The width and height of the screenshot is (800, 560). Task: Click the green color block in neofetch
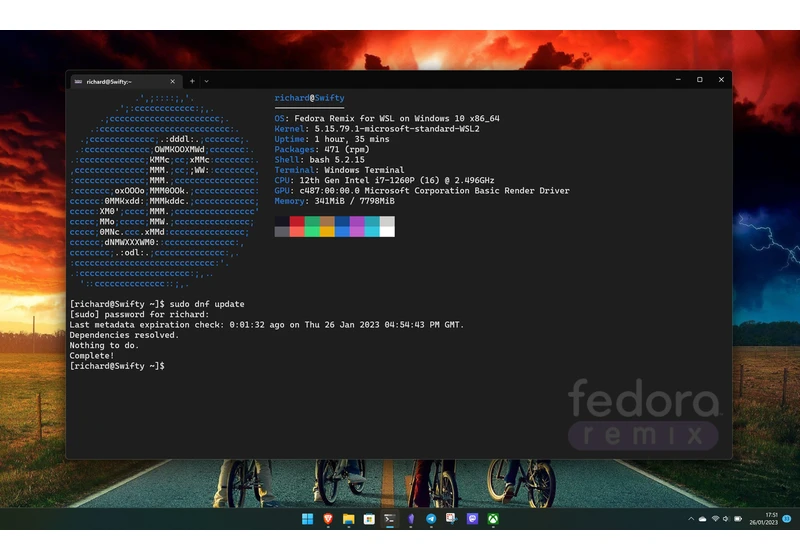click(x=312, y=221)
